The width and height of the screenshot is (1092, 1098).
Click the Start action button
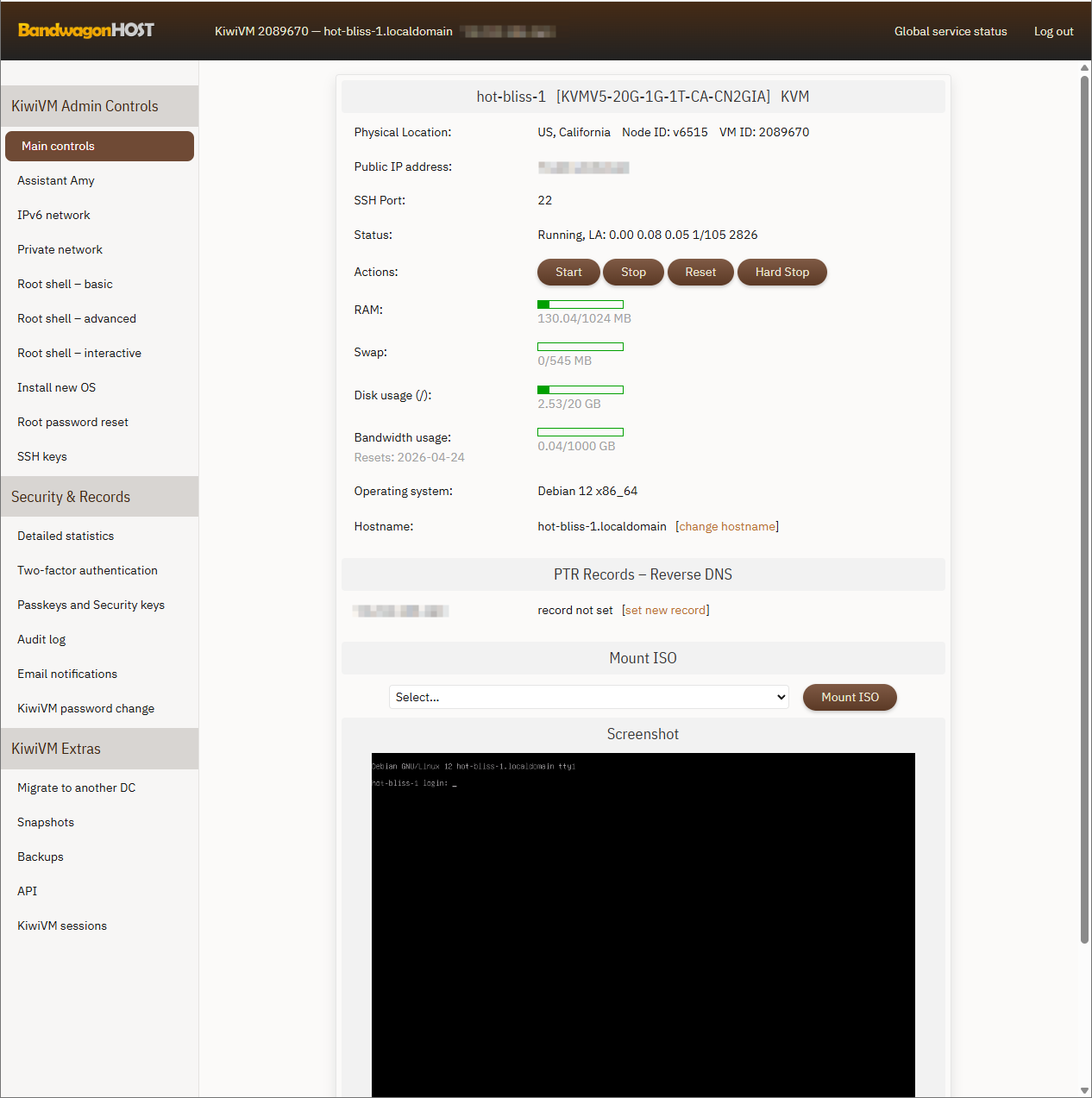[x=568, y=272]
